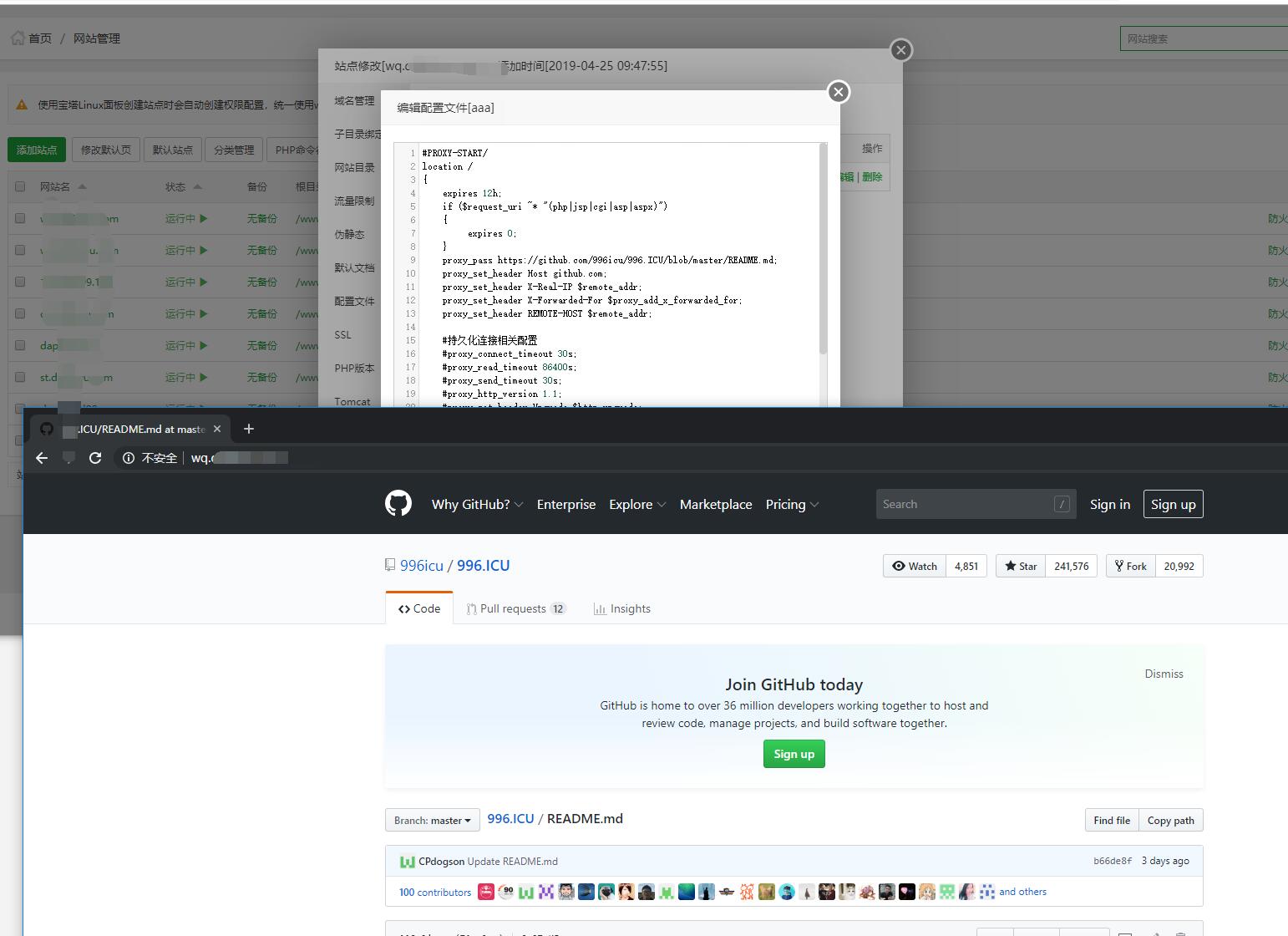
Task: Reload the page in the browser
Action: (x=95, y=458)
